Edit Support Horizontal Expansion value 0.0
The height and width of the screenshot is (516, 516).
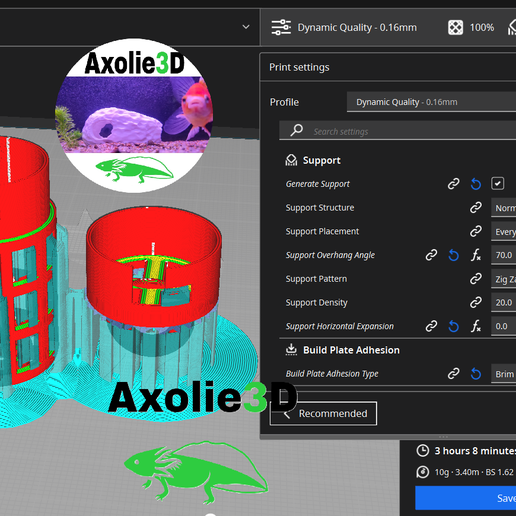click(x=503, y=326)
